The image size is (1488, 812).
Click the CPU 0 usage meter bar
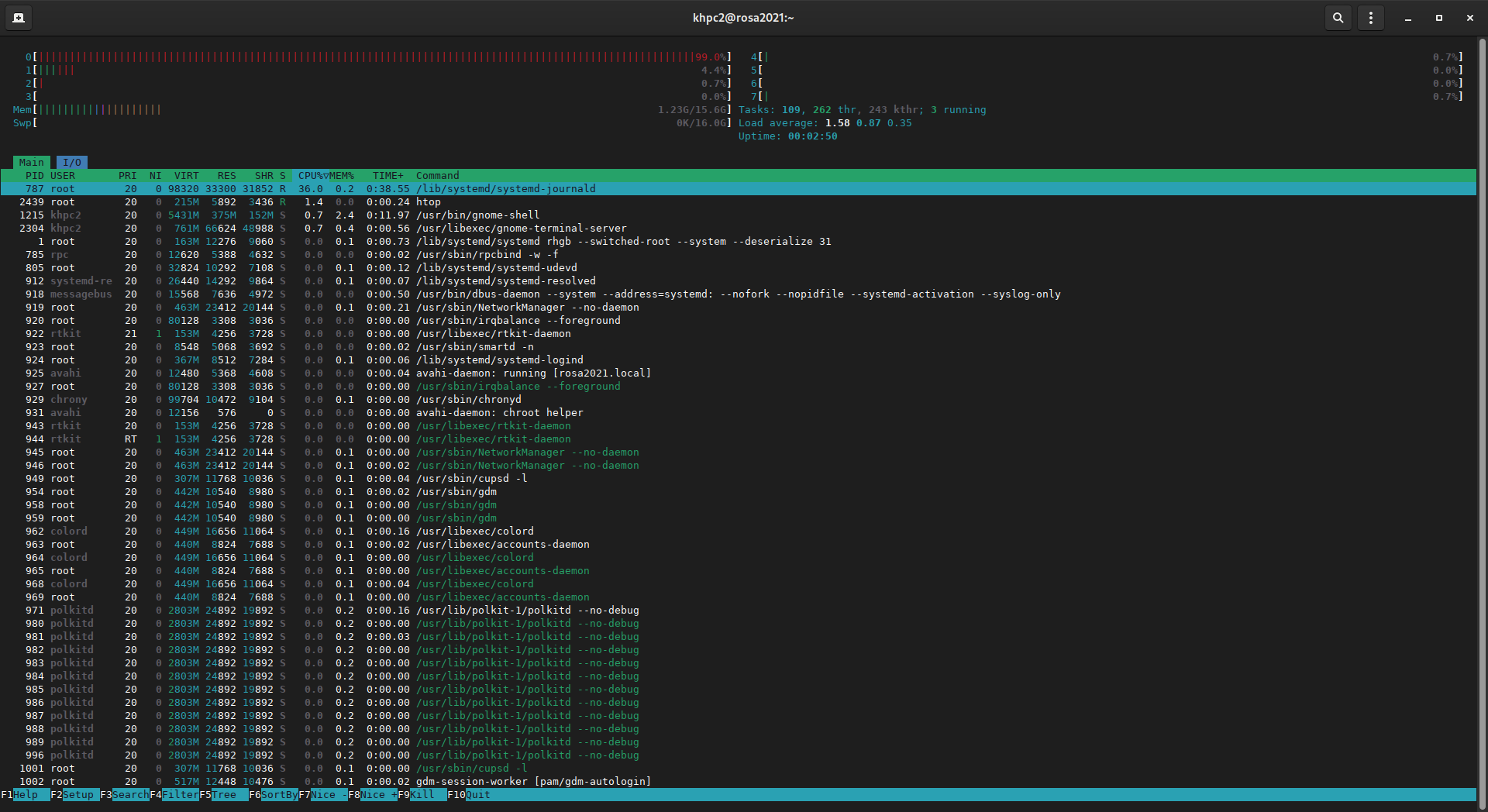pos(380,57)
